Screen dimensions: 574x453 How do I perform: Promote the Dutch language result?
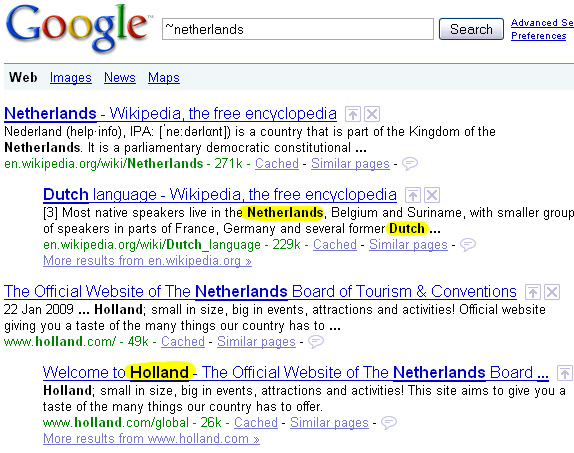[413, 195]
